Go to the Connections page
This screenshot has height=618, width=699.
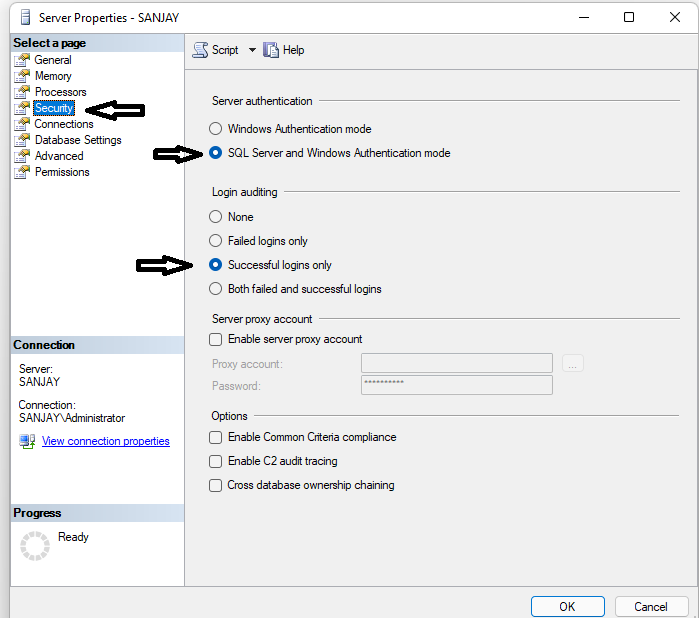(64, 124)
